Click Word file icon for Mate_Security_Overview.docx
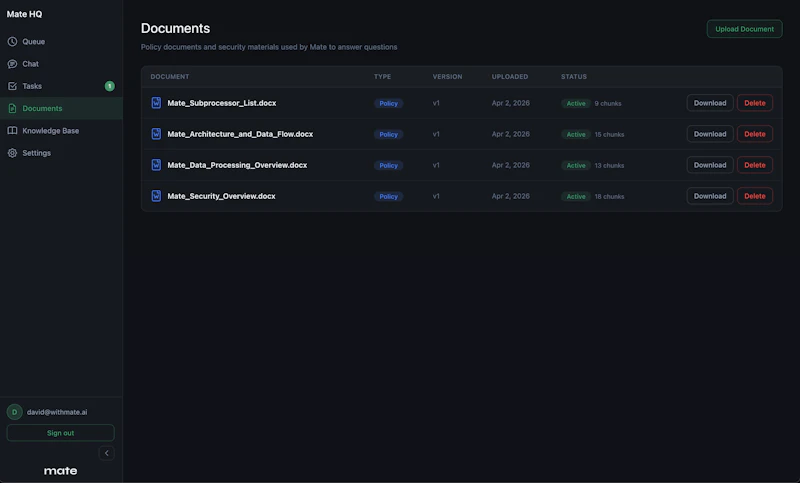Image resolution: width=800 pixels, height=483 pixels. pyautogui.click(x=156, y=196)
